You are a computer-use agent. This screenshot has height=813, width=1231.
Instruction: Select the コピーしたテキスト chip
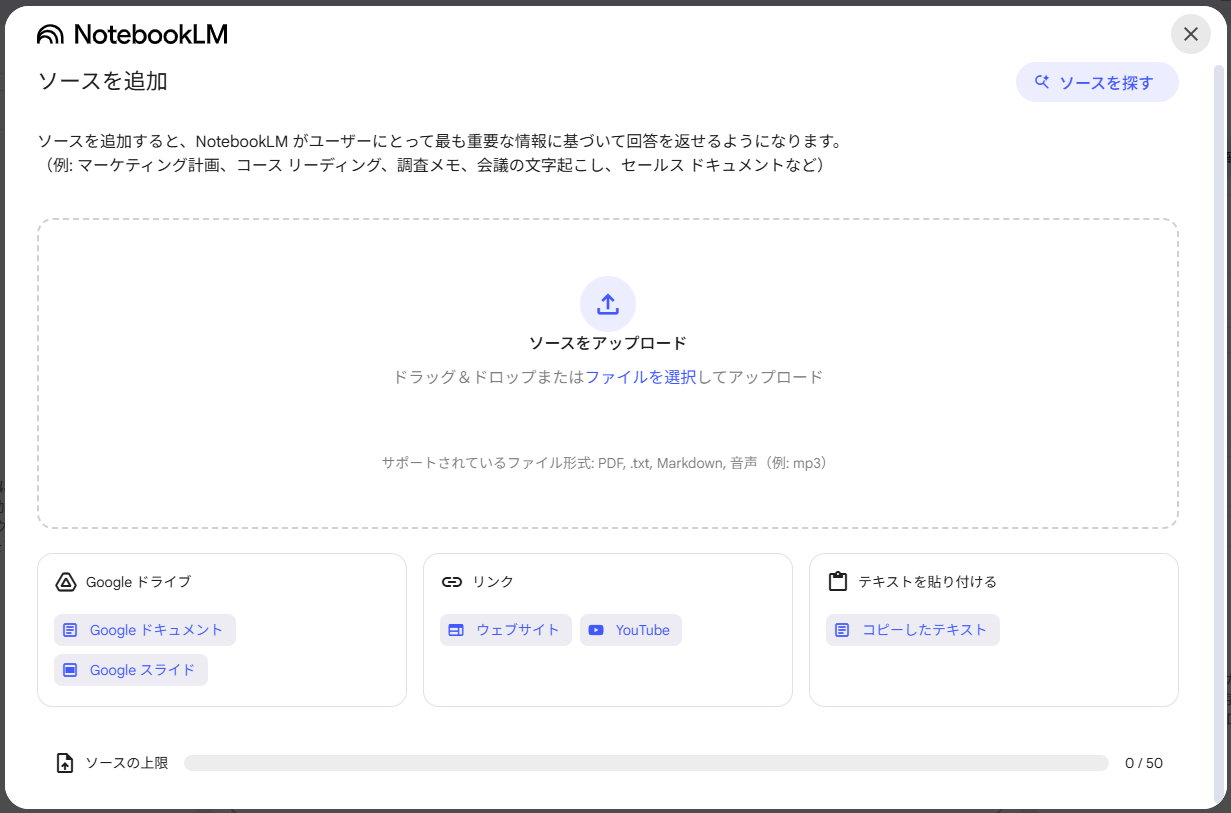click(913, 630)
